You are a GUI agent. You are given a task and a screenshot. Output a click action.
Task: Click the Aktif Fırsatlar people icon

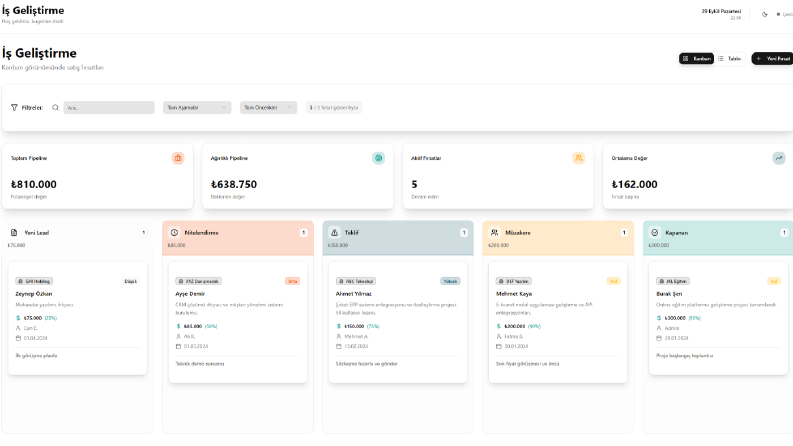(x=579, y=158)
